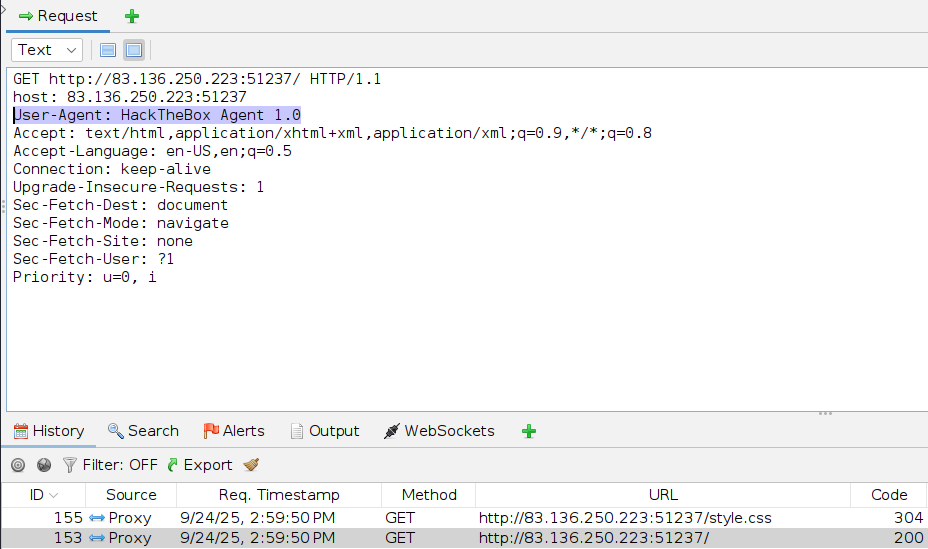
Task: Open the history Filter settings
Action: 110,465
